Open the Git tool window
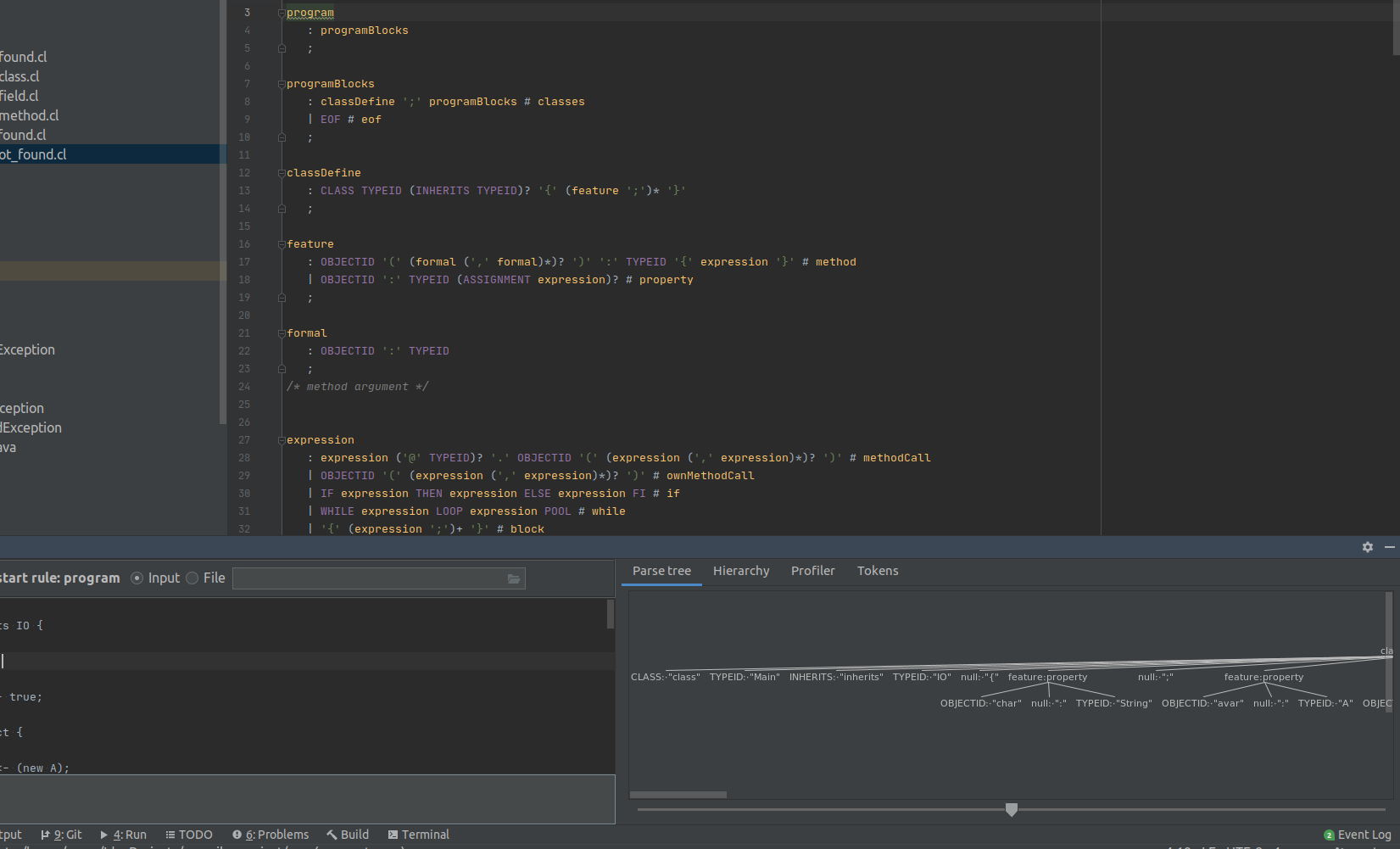 [61, 835]
